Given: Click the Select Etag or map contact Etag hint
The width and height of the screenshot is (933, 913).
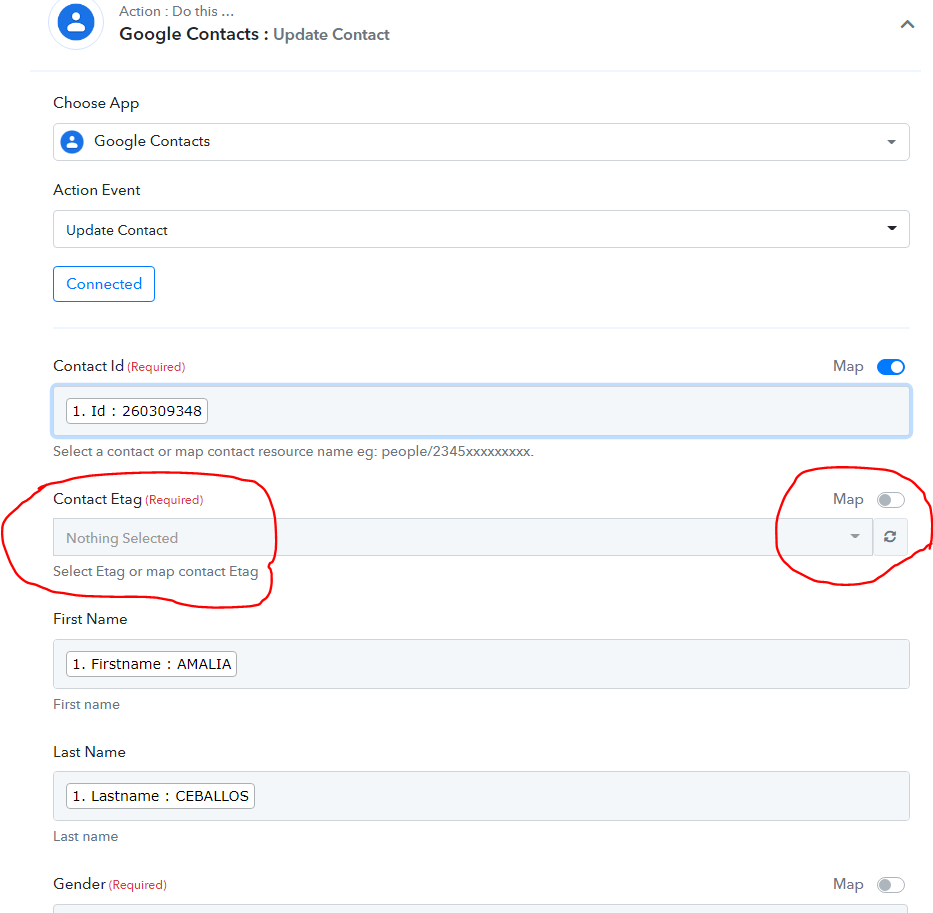Looking at the screenshot, I should pos(156,571).
